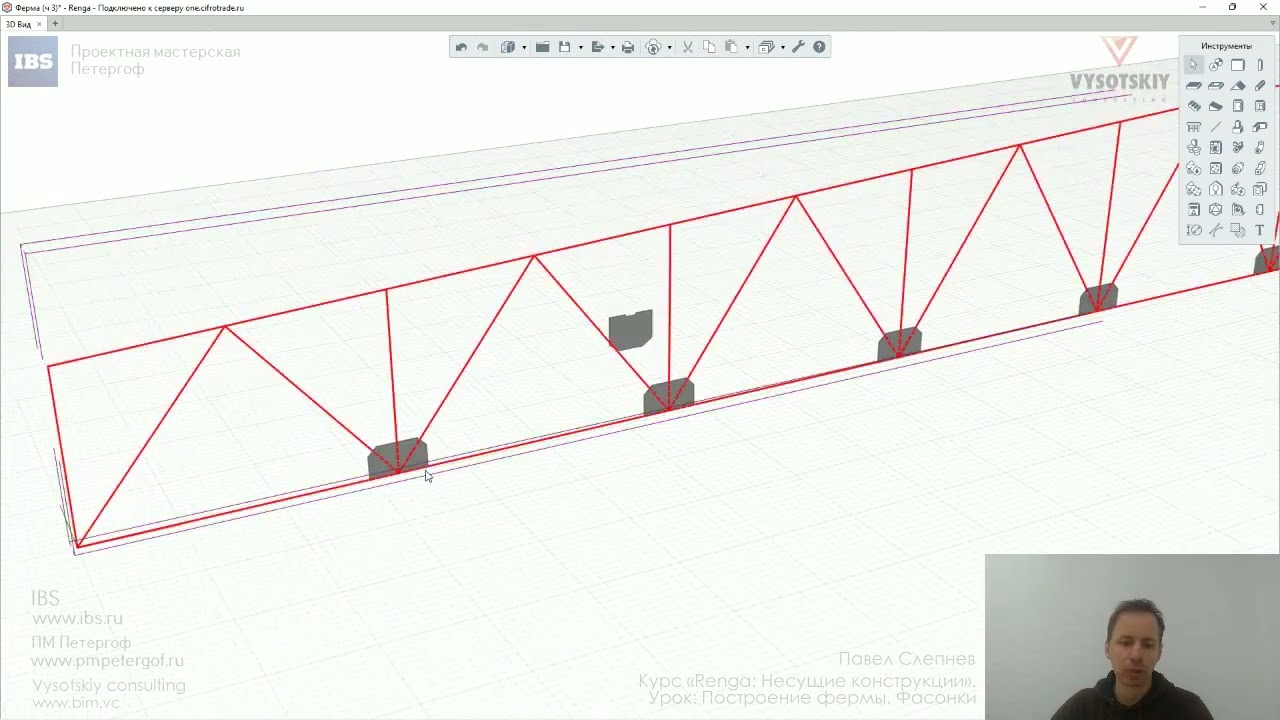Image resolution: width=1280 pixels, height=720 pixels.
Task: Select the Lighting fixture bulb tool
Action: (x=1216, y=189)
